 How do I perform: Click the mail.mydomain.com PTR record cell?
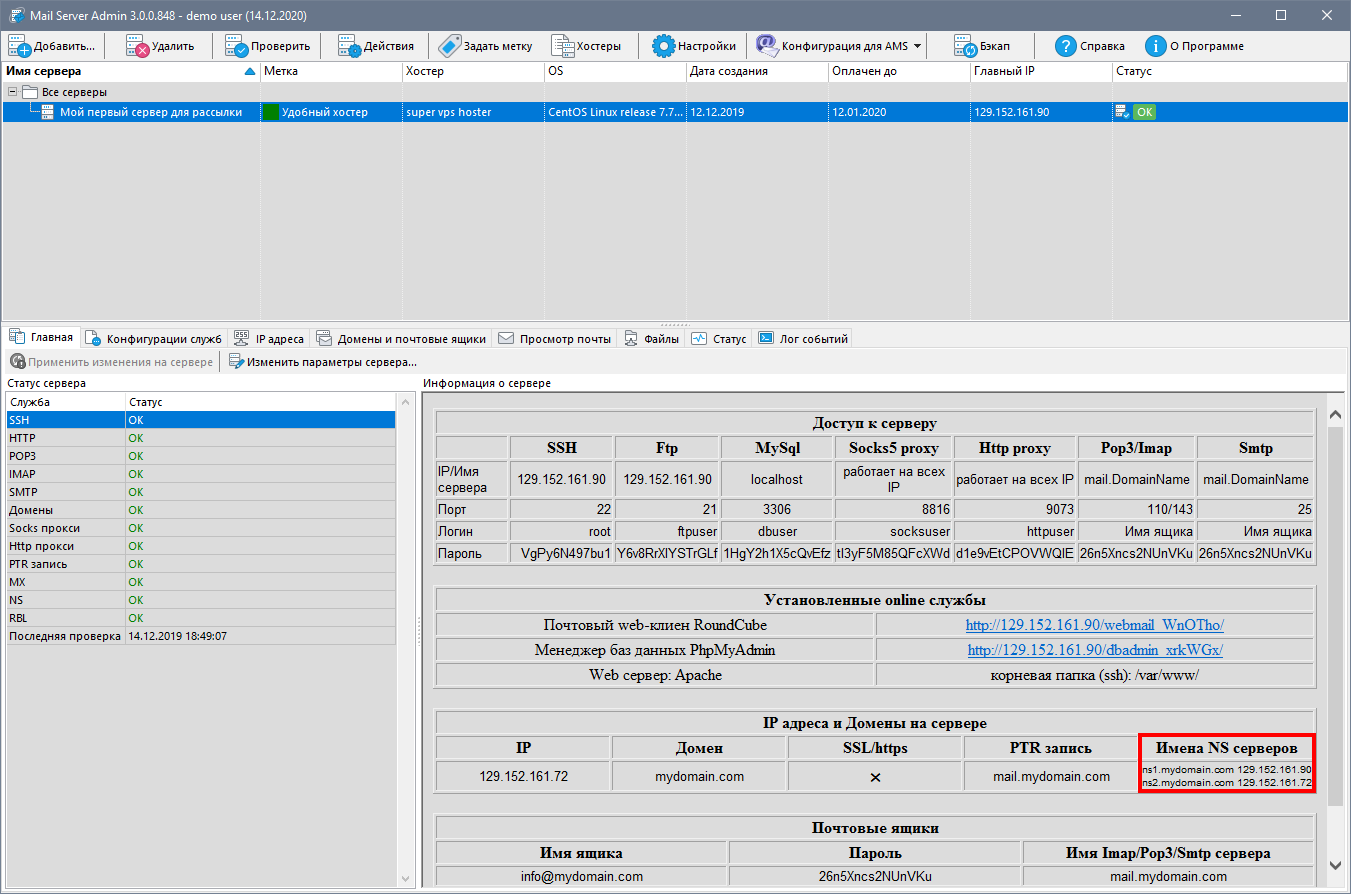(x=1051, y=776)
